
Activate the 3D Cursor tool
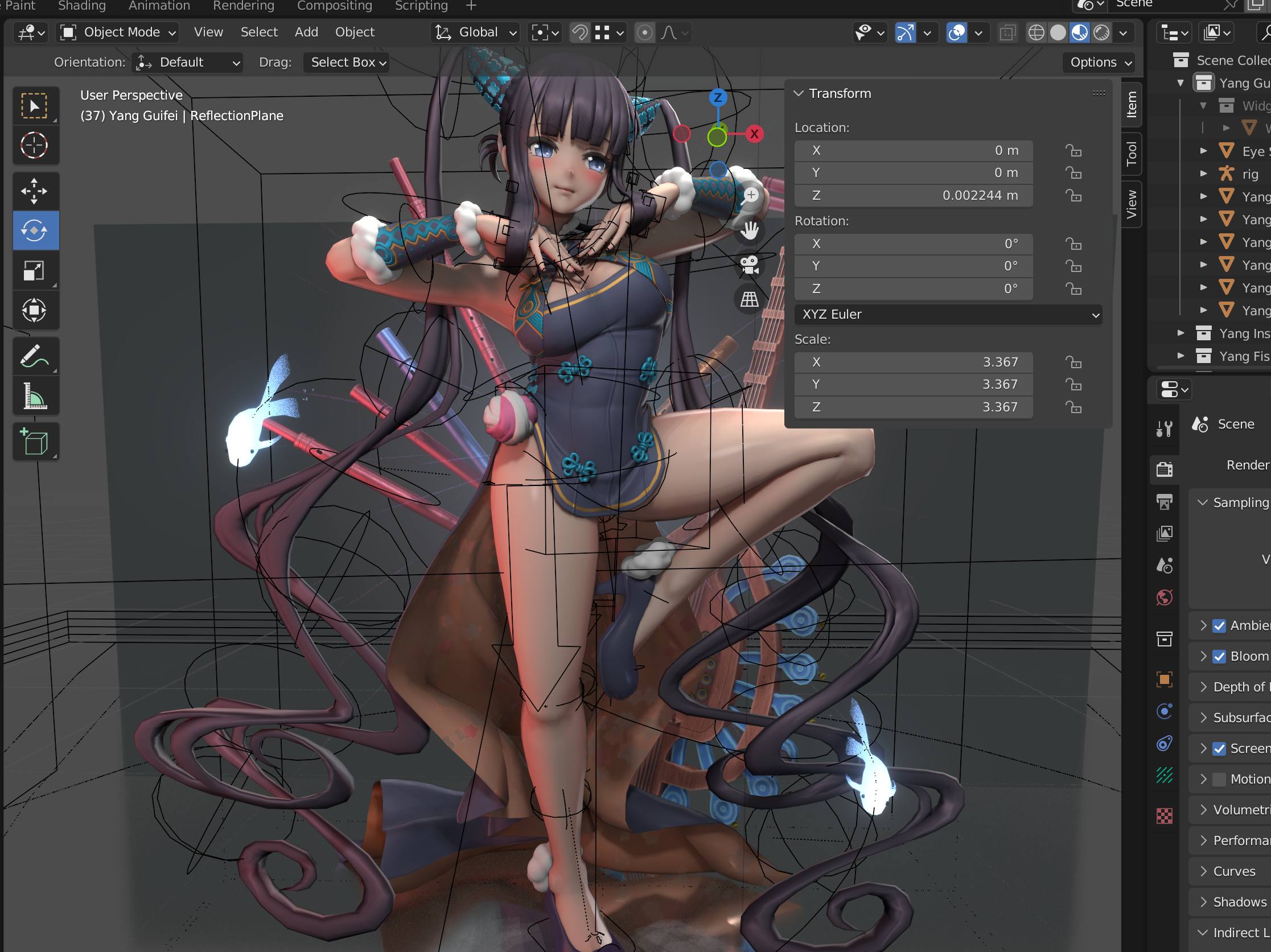(35, 145)
